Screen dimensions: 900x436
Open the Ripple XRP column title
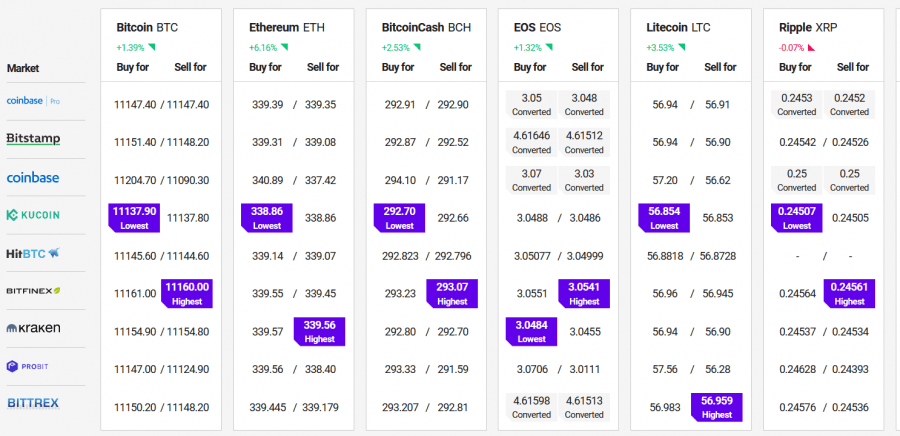(x=808, y=28)
